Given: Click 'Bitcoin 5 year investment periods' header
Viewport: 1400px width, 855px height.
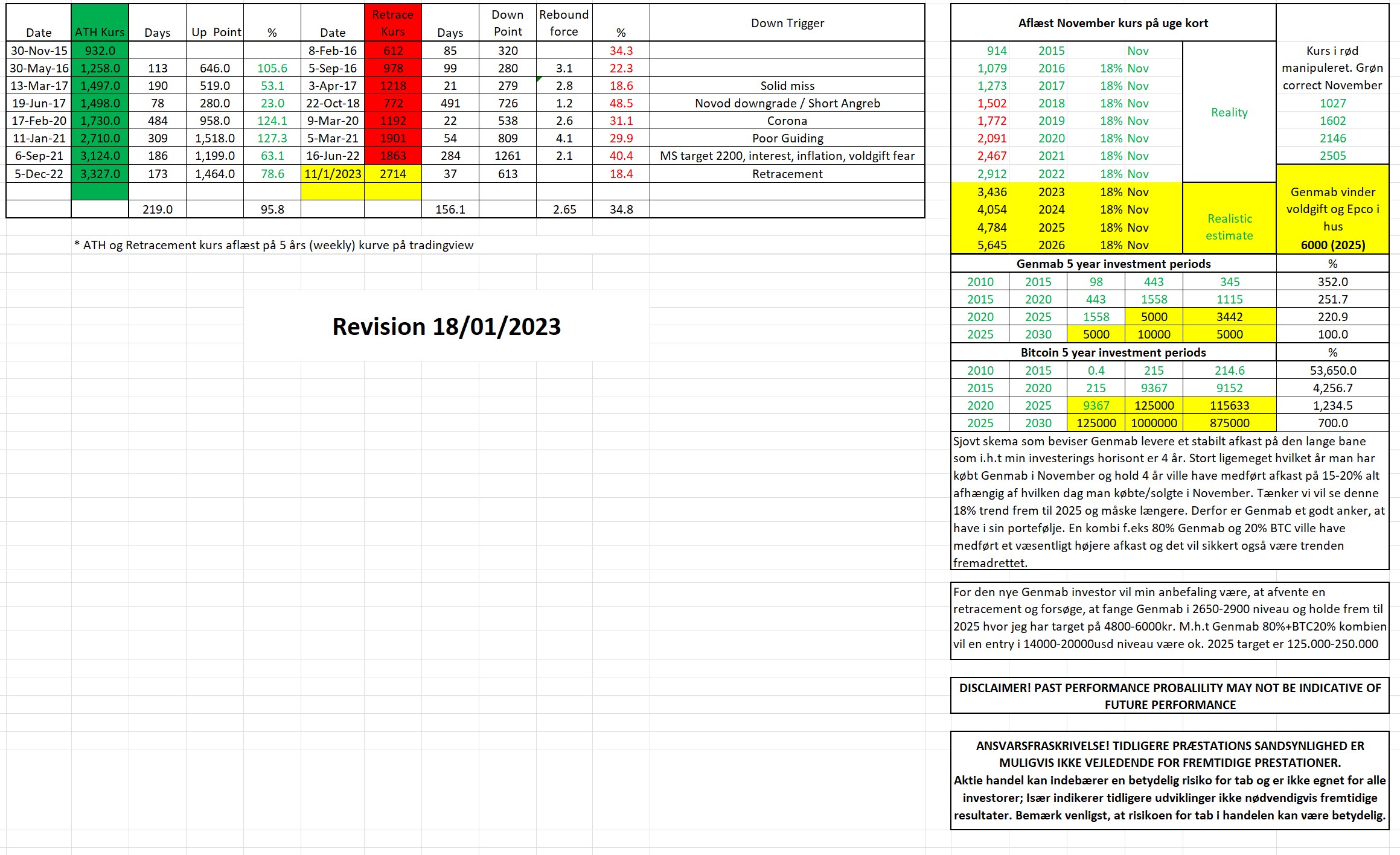Looking at the screenshot, I should coord(1113,352).
